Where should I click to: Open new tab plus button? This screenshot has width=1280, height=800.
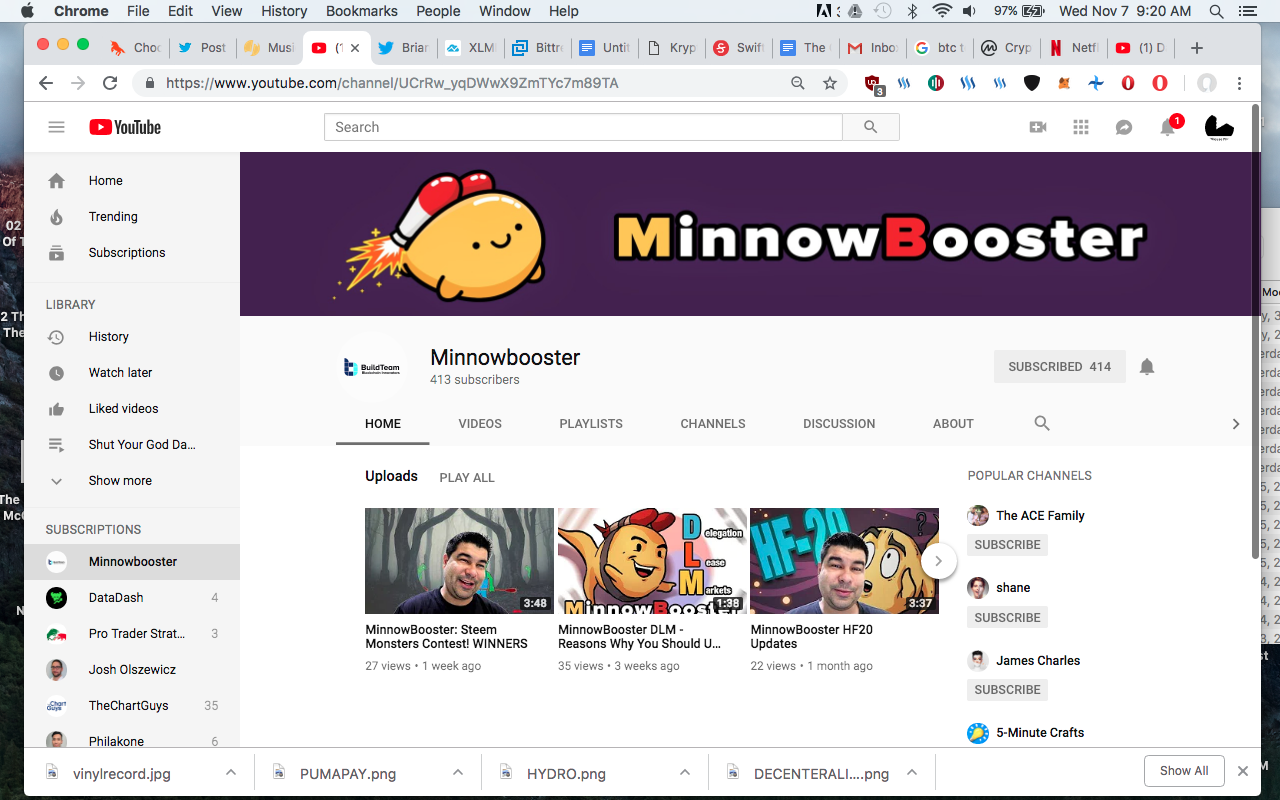point(1197,48)
